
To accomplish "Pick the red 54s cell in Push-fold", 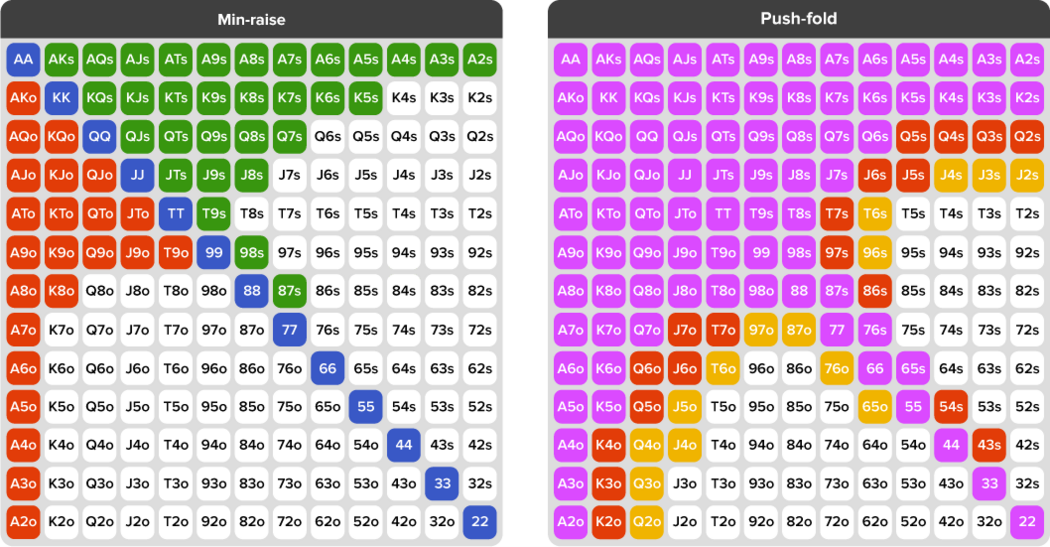I will [x=951, y=406].
